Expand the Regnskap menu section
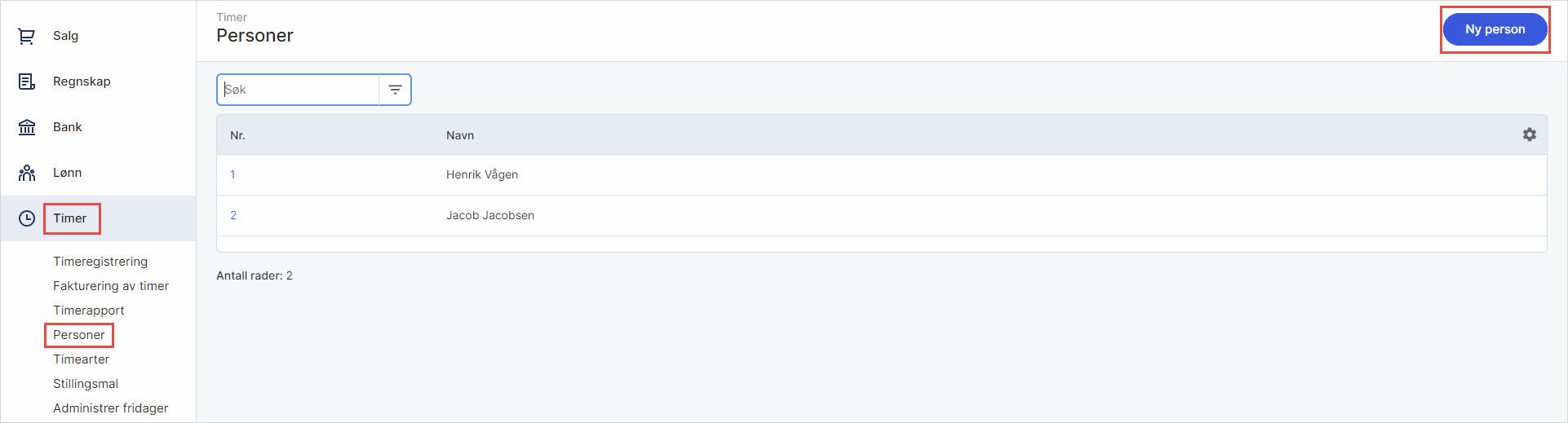 click(x=82, y=82)
